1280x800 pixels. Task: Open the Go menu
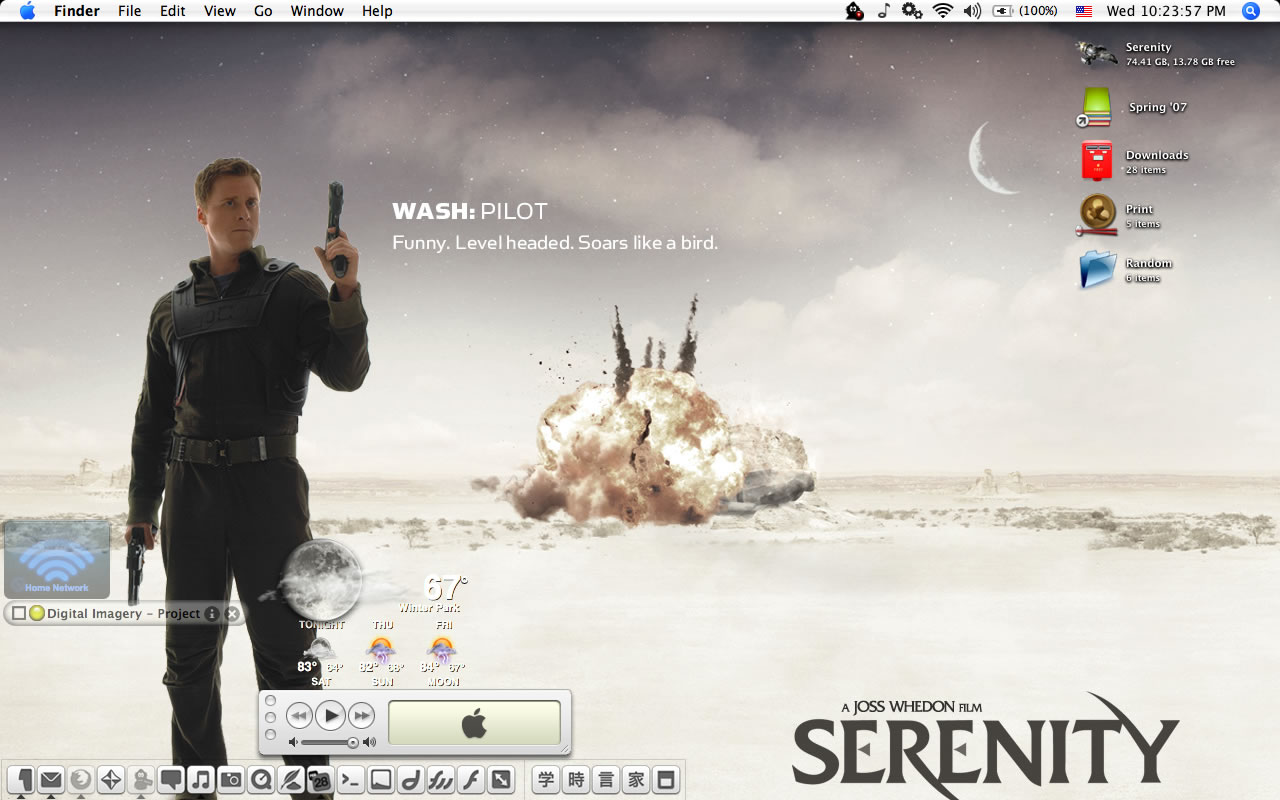(x=263, y=11)
